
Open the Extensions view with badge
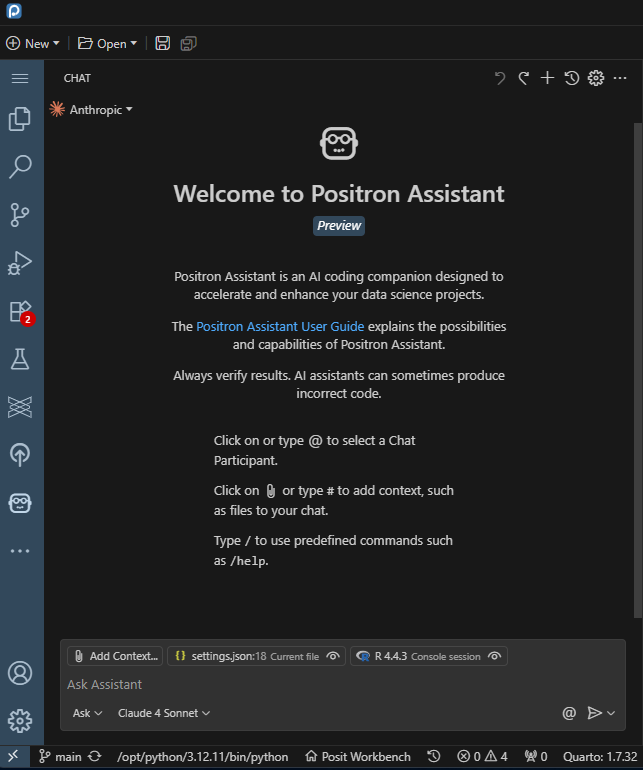[20, 311]
